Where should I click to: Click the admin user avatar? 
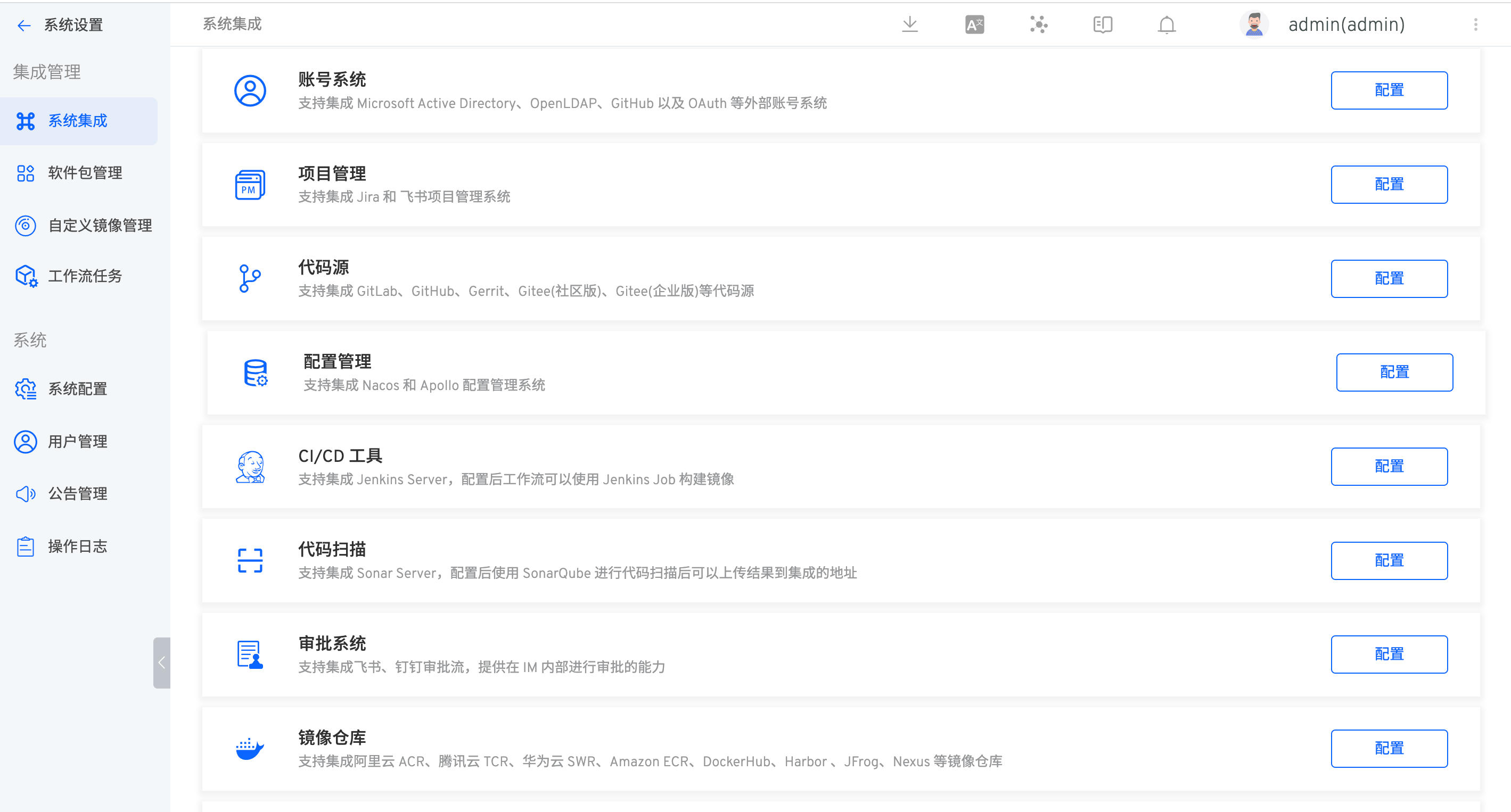click(1254, 24)
